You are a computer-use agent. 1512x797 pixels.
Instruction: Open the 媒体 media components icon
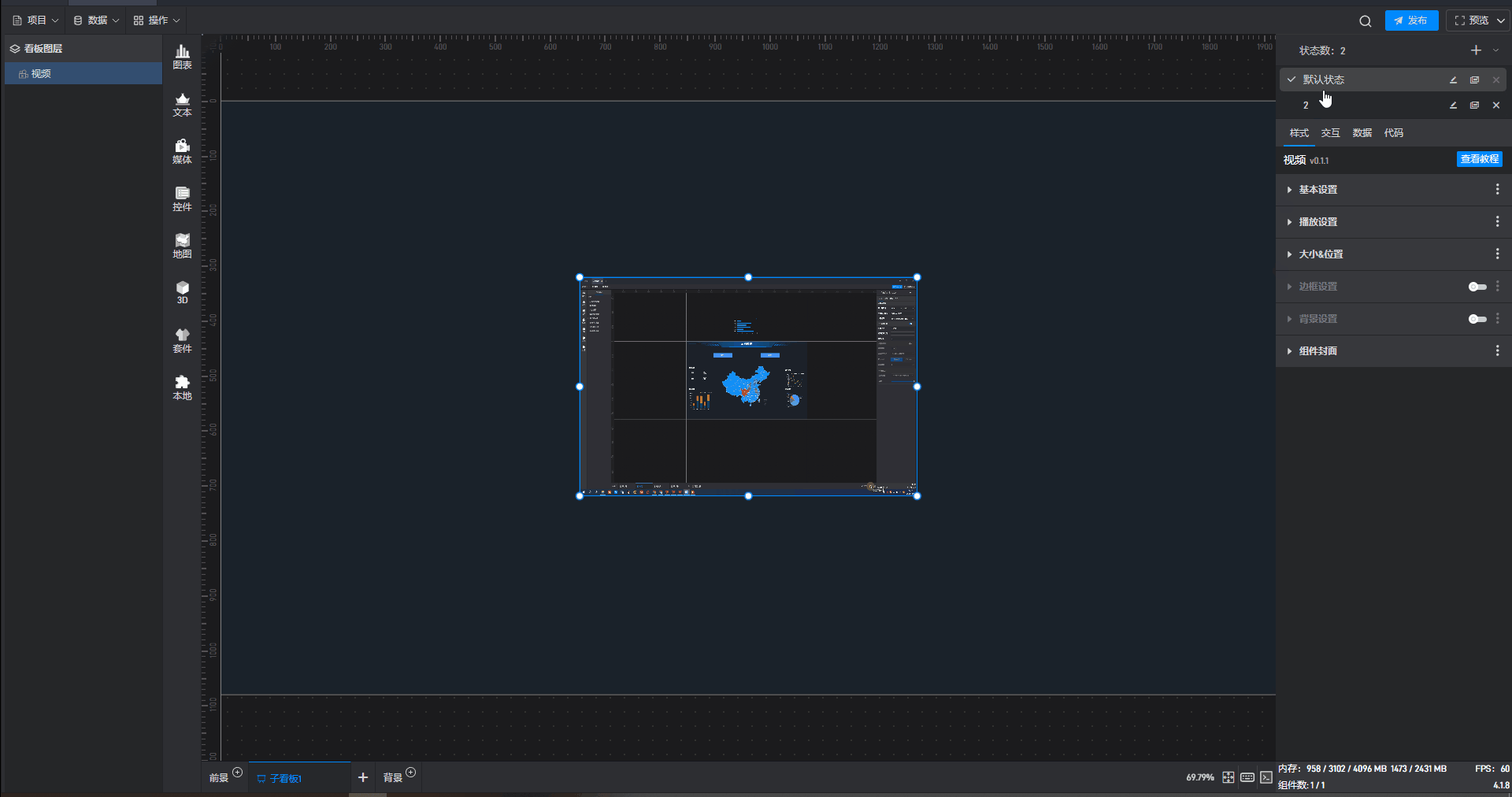[182, 151]
